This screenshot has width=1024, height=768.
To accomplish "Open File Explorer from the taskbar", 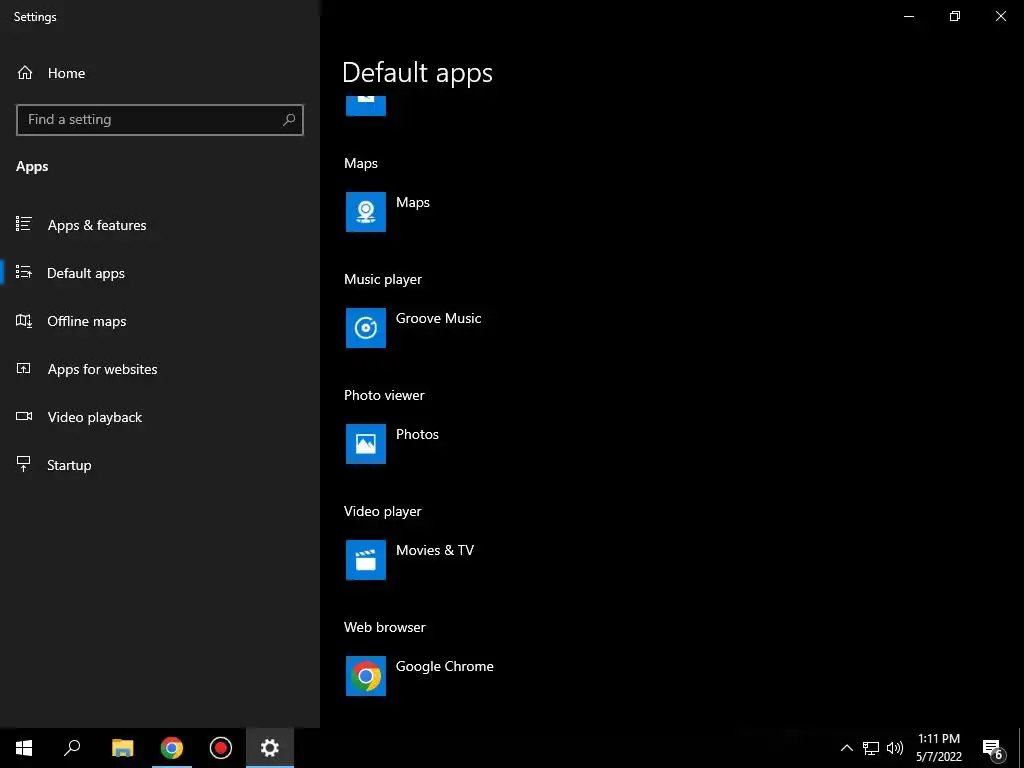I will (122, 748).
